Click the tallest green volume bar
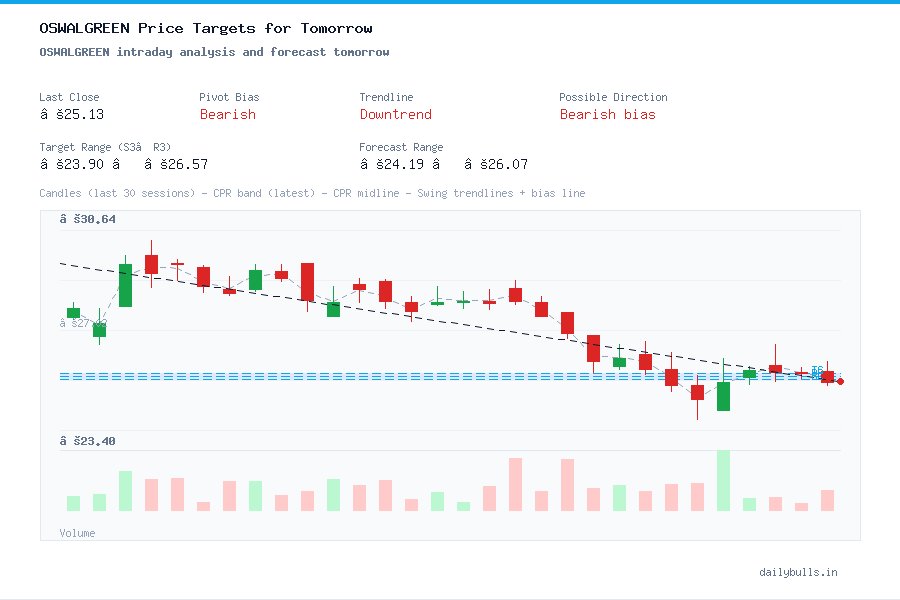 [723, 481]
